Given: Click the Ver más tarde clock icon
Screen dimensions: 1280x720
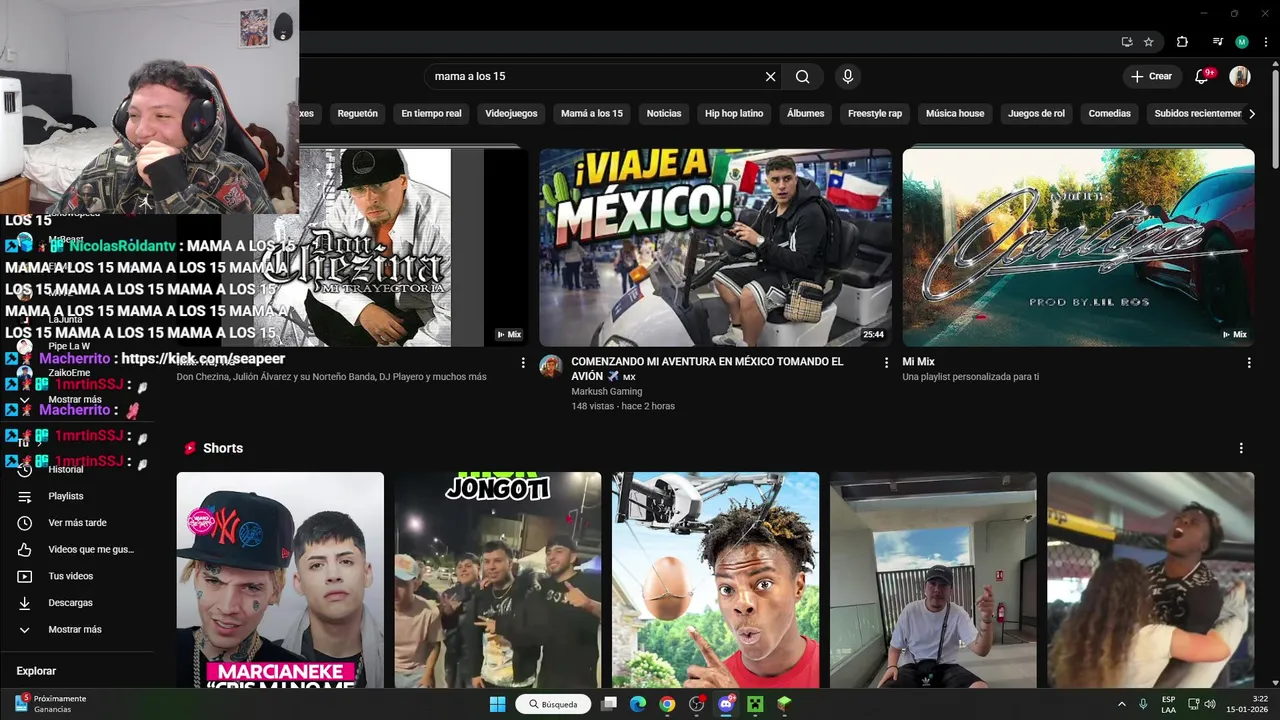Looking at the screenshot, I should (25, 523).
